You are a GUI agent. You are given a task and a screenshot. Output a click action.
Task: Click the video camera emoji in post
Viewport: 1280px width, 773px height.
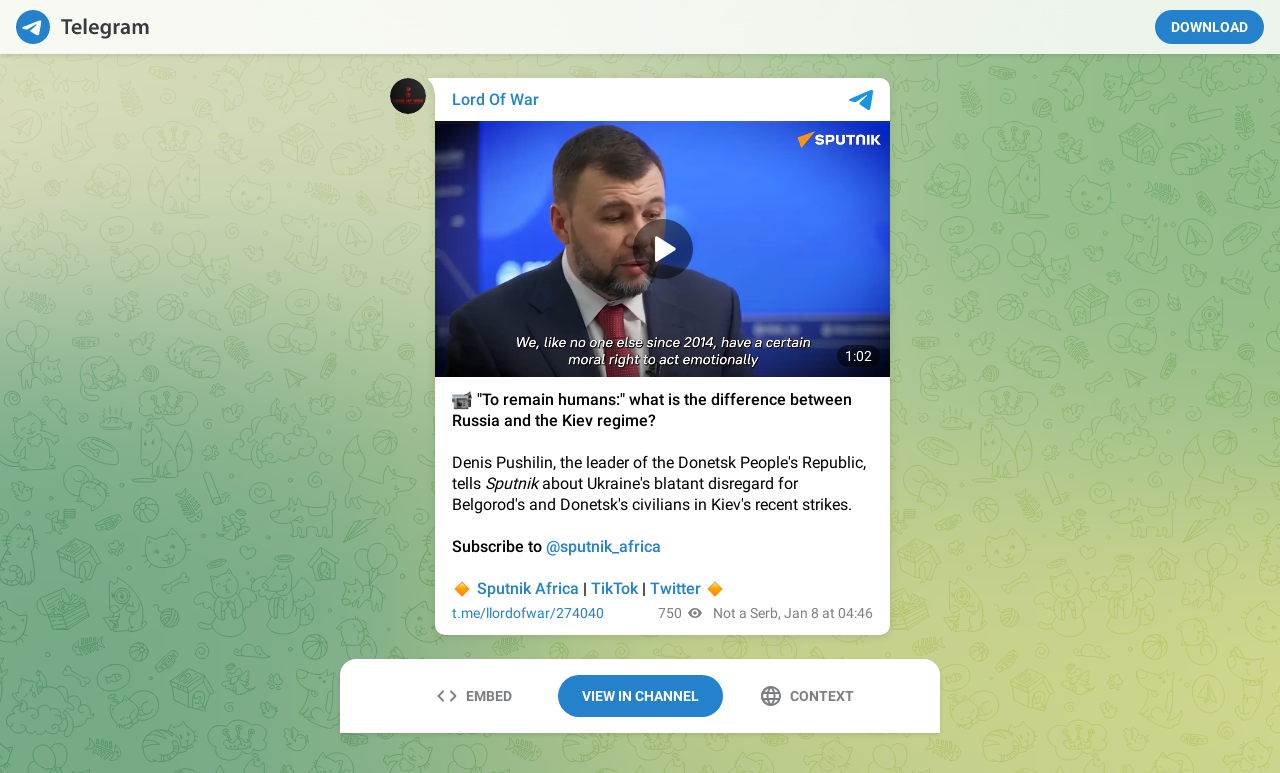pos(461,400)
